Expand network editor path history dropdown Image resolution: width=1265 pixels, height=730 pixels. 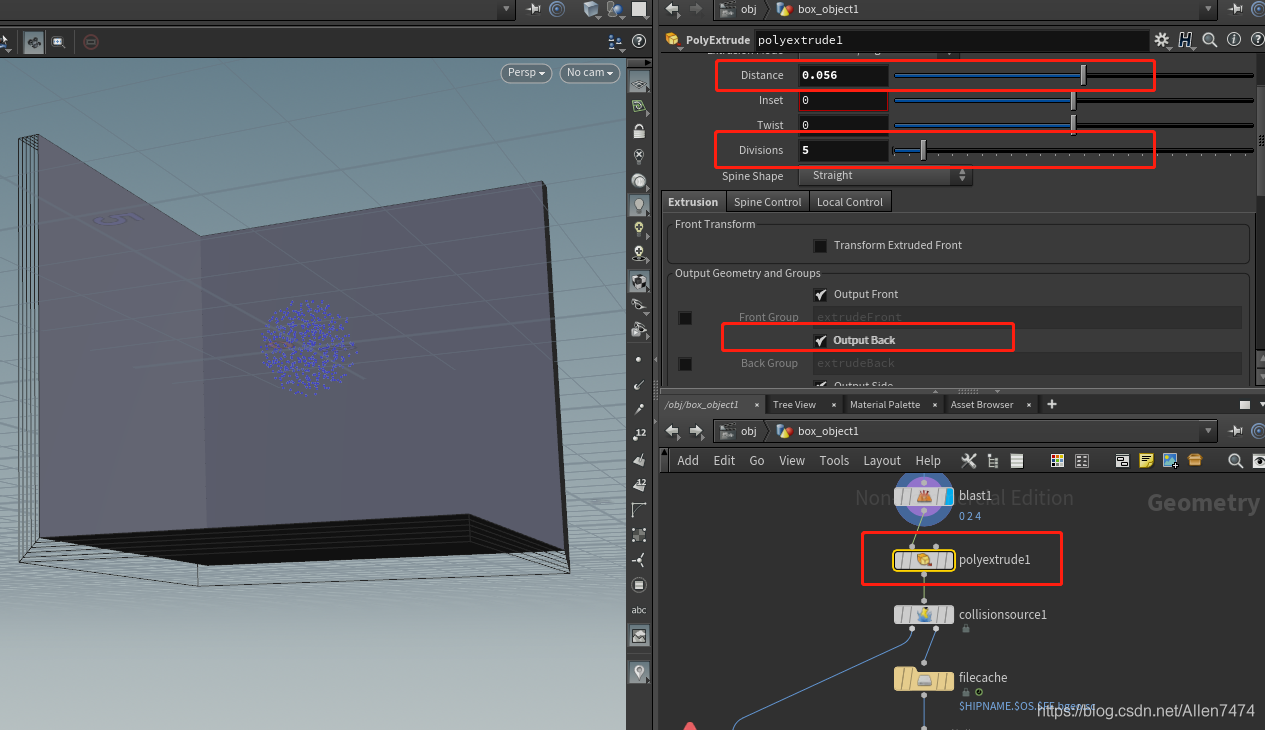pyautogui.click(x=1209, y=431)
